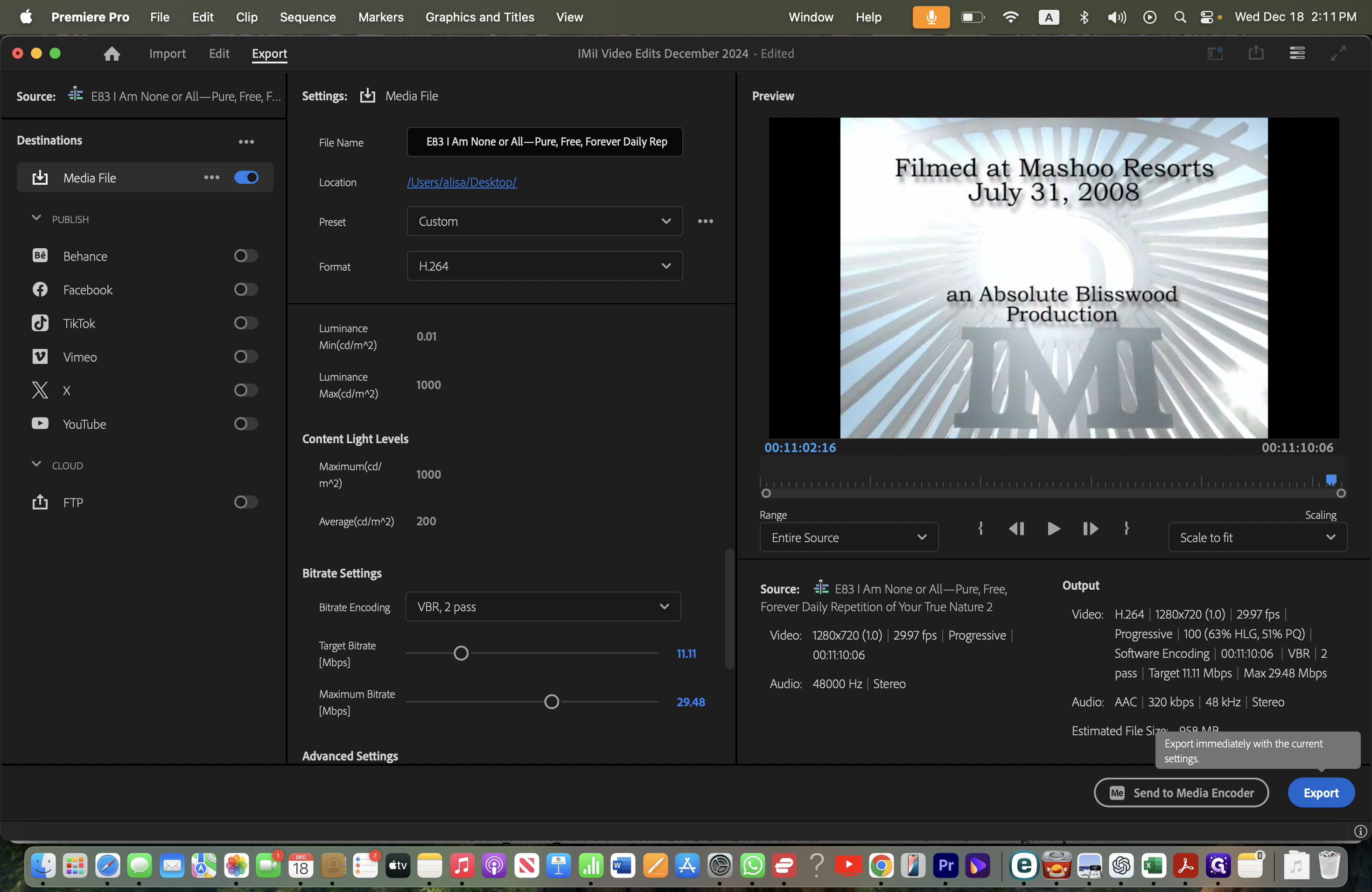Image resolution: width=1372 pixels, height=892 pixels.
Task: Click the FTP upload icon
Action: click(x=40, y=502)
